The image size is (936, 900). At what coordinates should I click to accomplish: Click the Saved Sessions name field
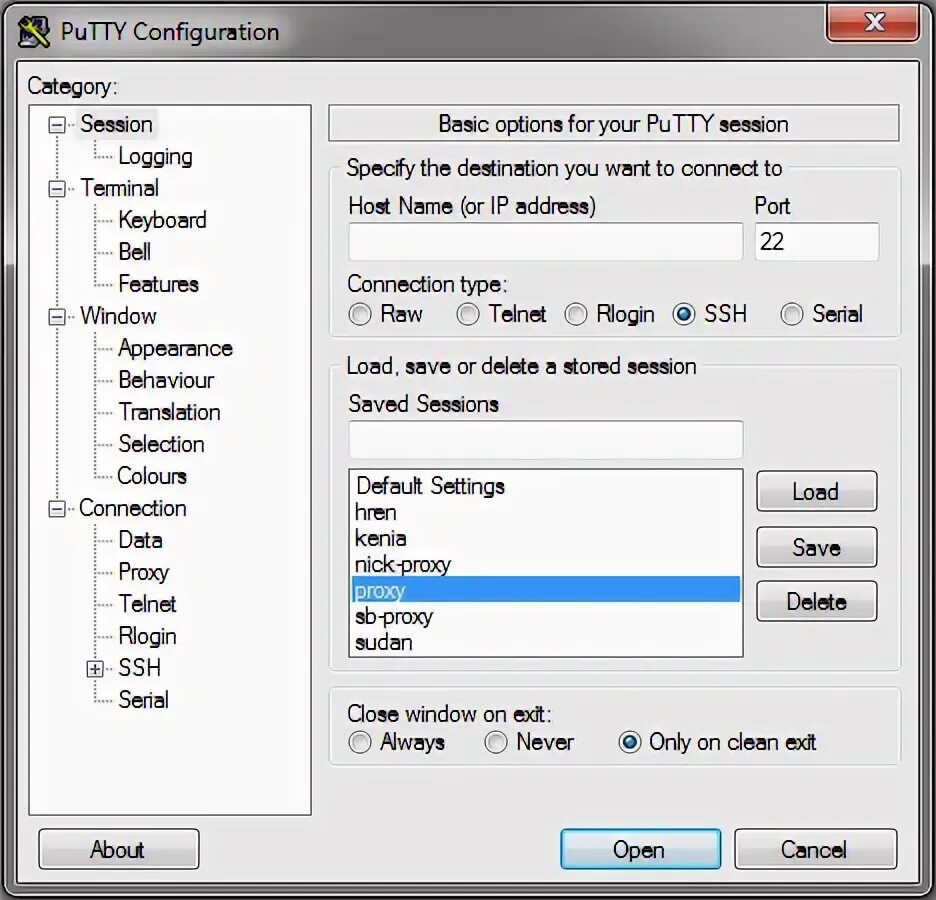[x=546, y=439]
